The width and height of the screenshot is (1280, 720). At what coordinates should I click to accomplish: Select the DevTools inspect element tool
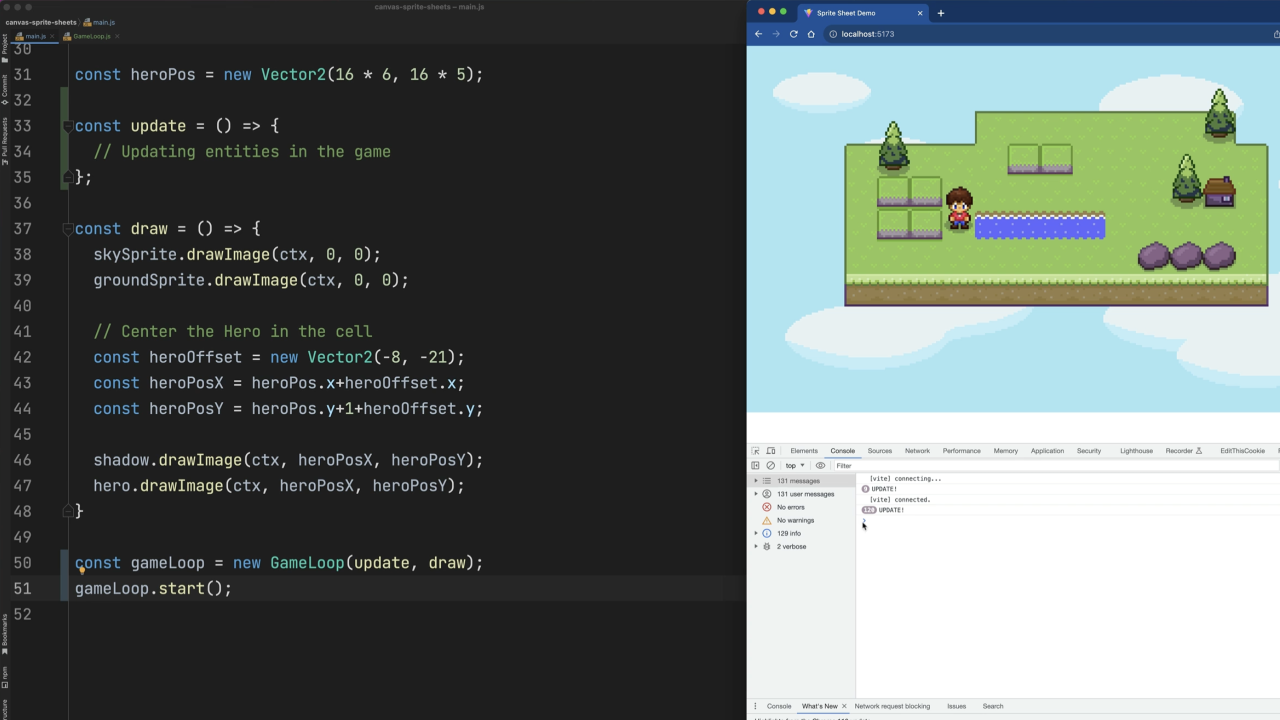click(756, 451)
